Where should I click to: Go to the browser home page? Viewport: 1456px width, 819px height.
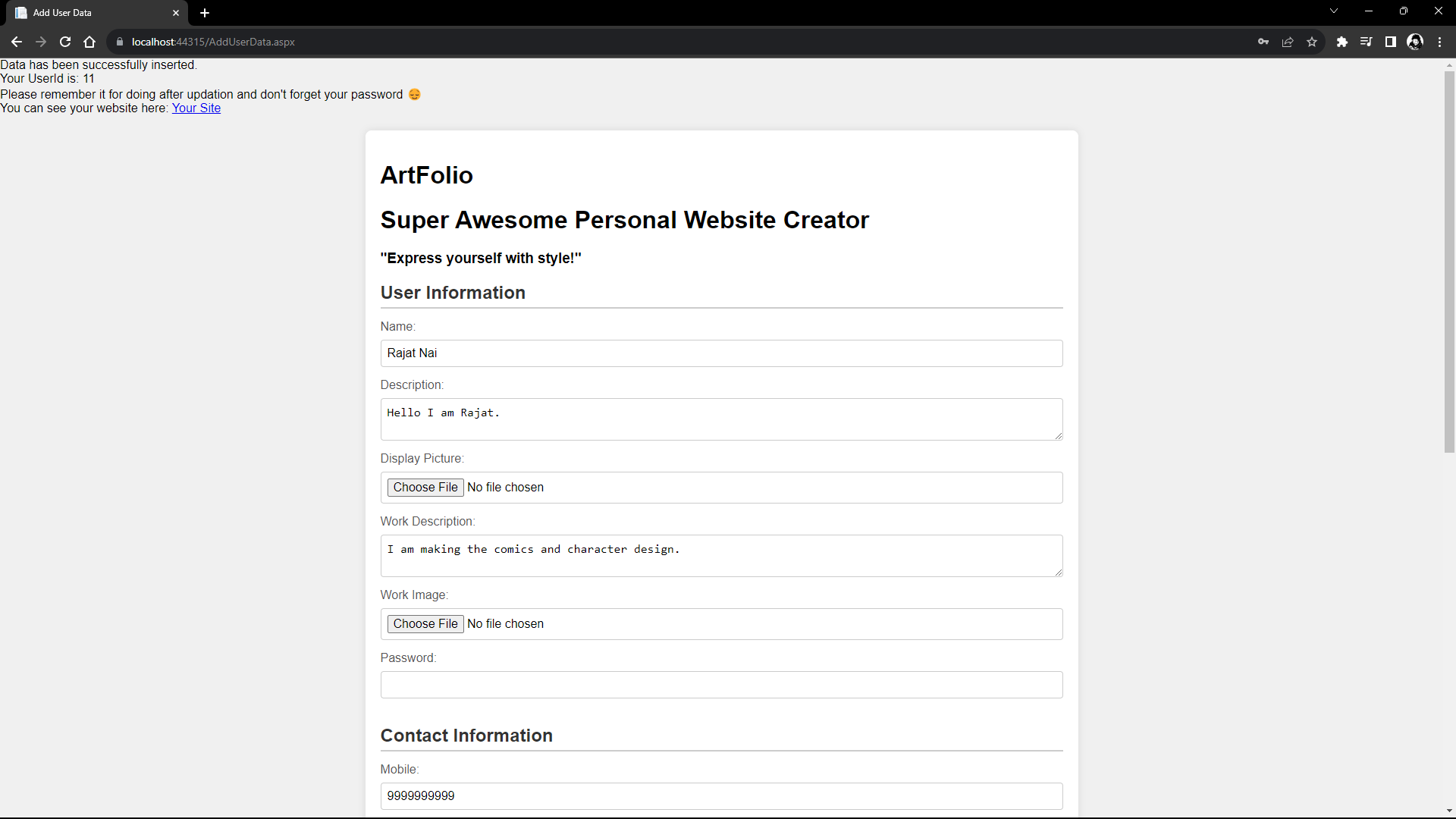(89, 42)
